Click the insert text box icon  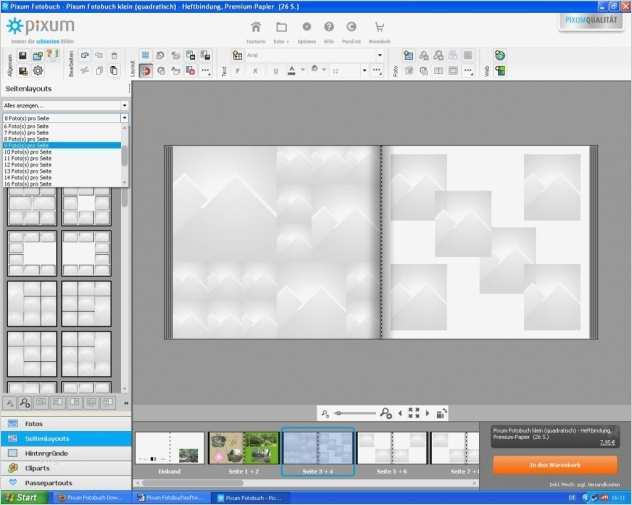click(x=237, y=56)
